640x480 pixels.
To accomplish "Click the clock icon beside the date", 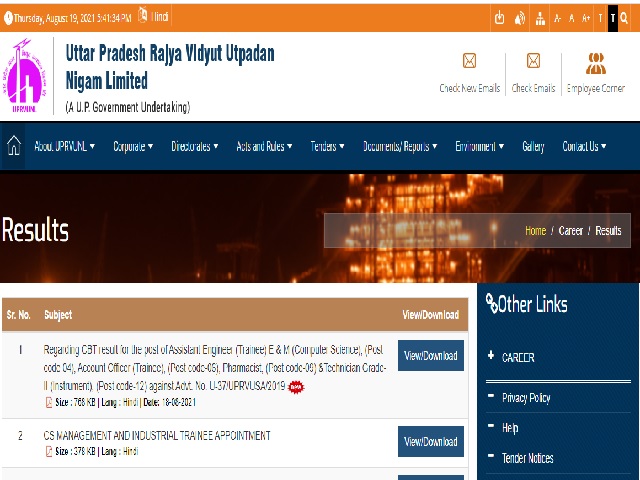I will click(x=8, y=18).
